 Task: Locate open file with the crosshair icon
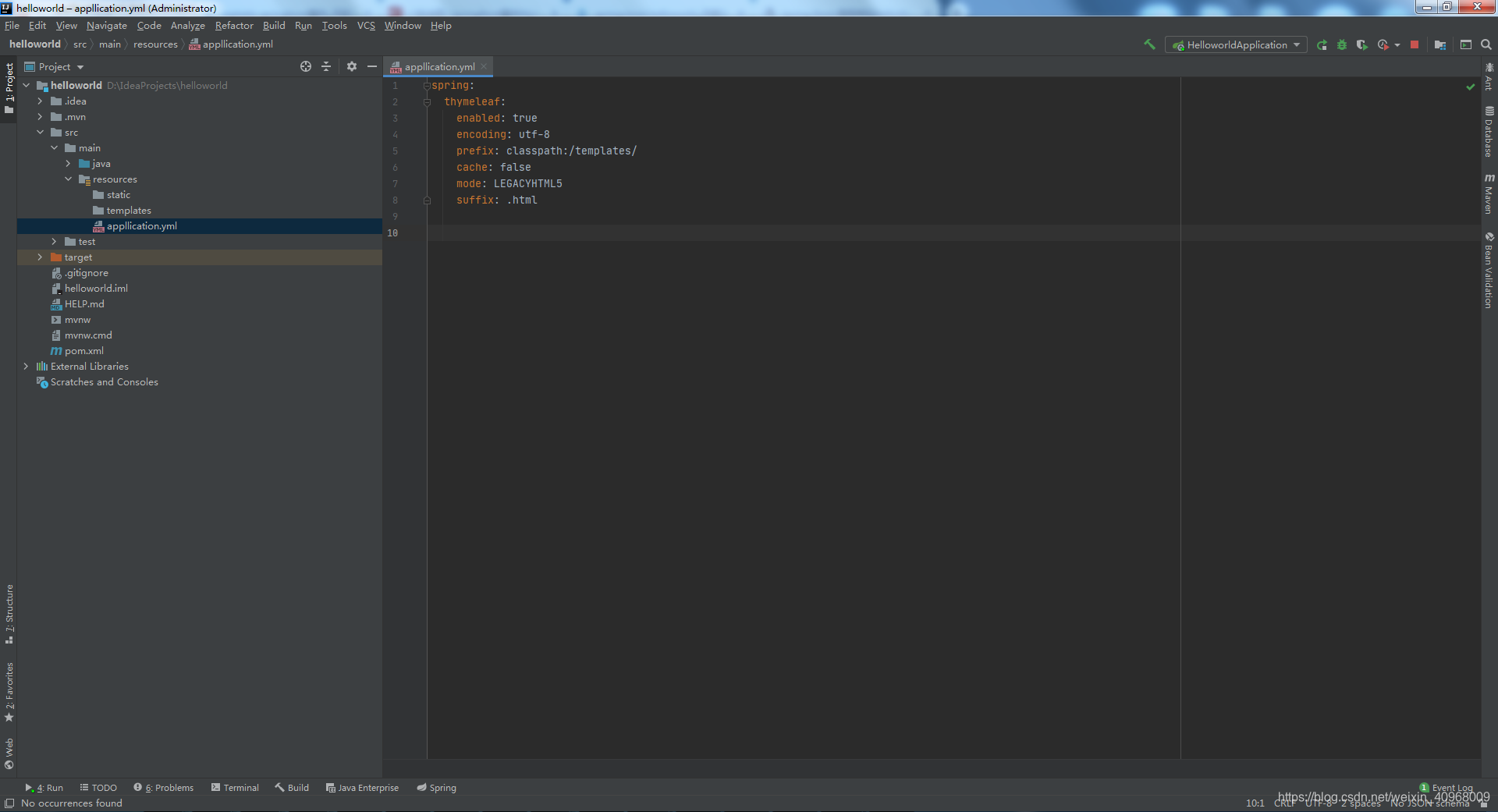click(x=305, y=66)
